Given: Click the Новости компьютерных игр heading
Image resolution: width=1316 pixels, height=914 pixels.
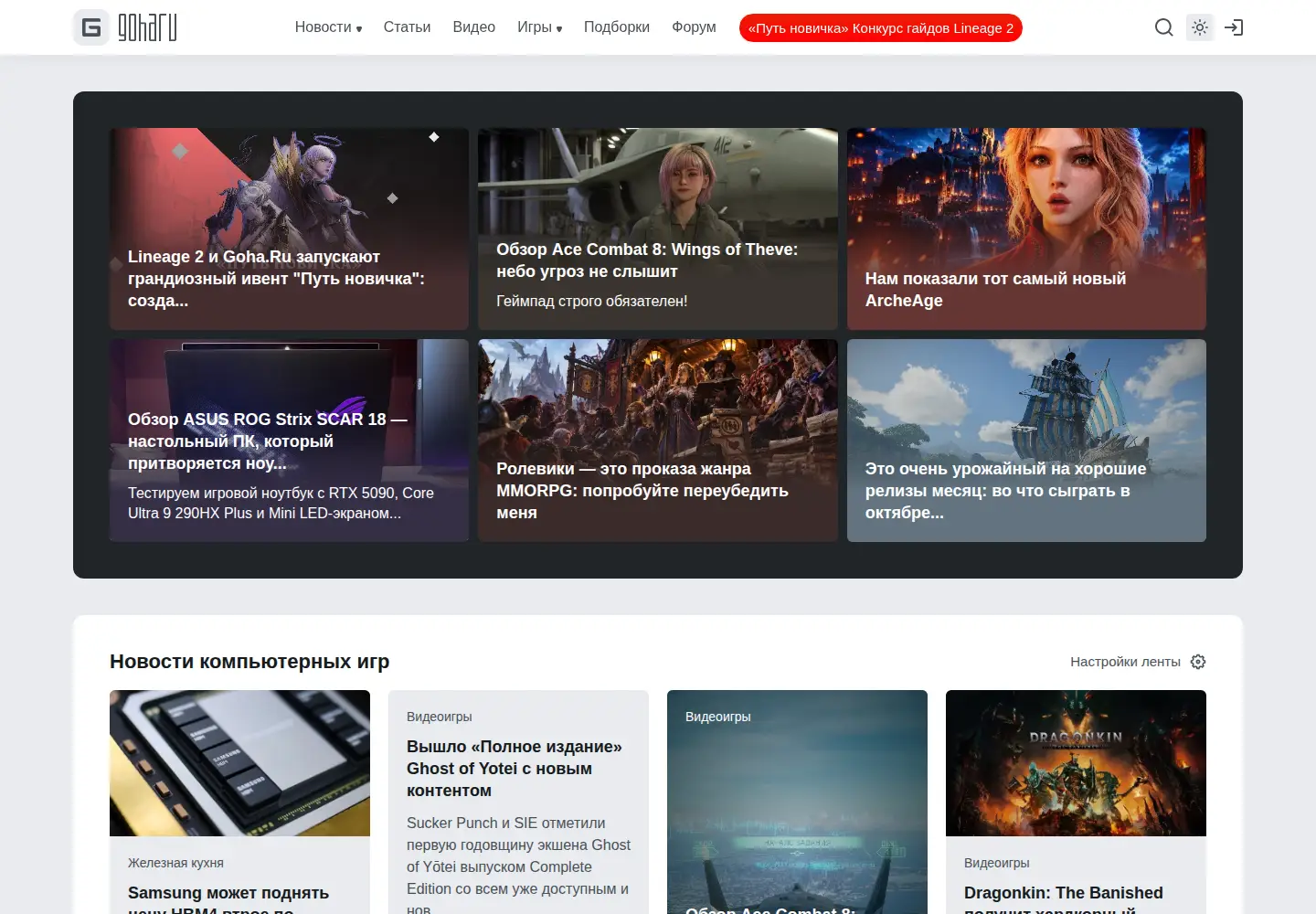Looking at the screenshot, I should pyautogui.click(x=249, y=662).
